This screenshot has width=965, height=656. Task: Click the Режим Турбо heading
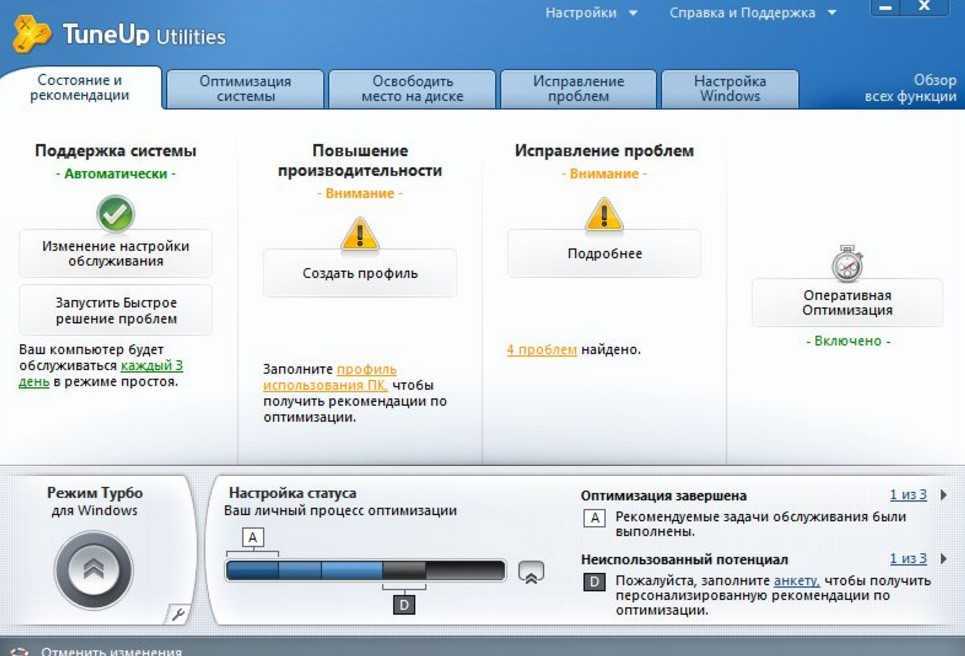(95, 492)
